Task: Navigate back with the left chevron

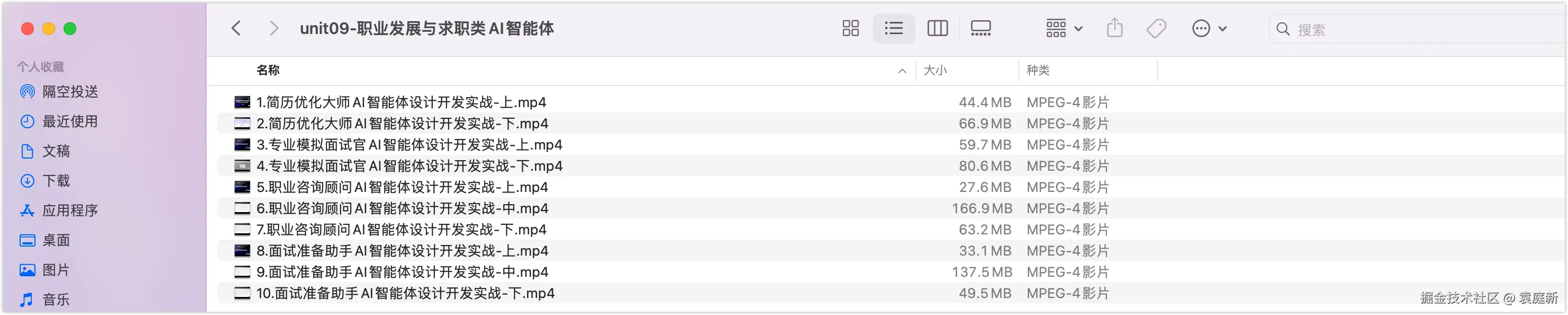Action: (236, 28)
